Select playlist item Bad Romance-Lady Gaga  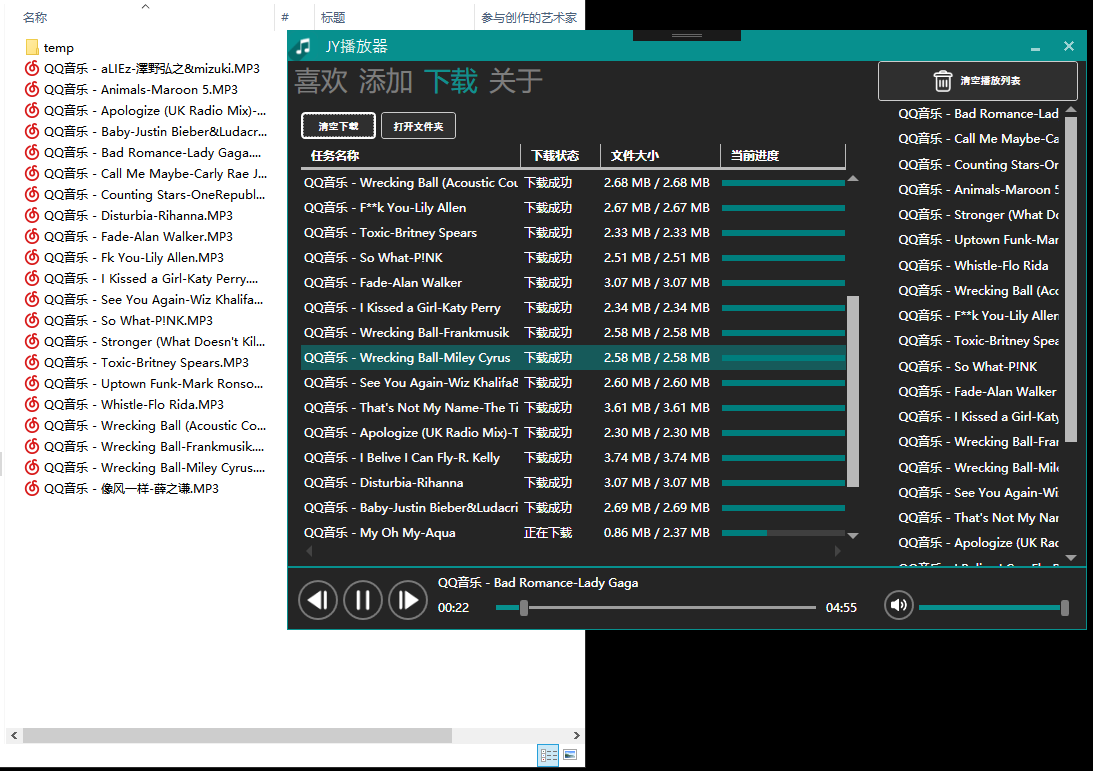coord(978,114)
